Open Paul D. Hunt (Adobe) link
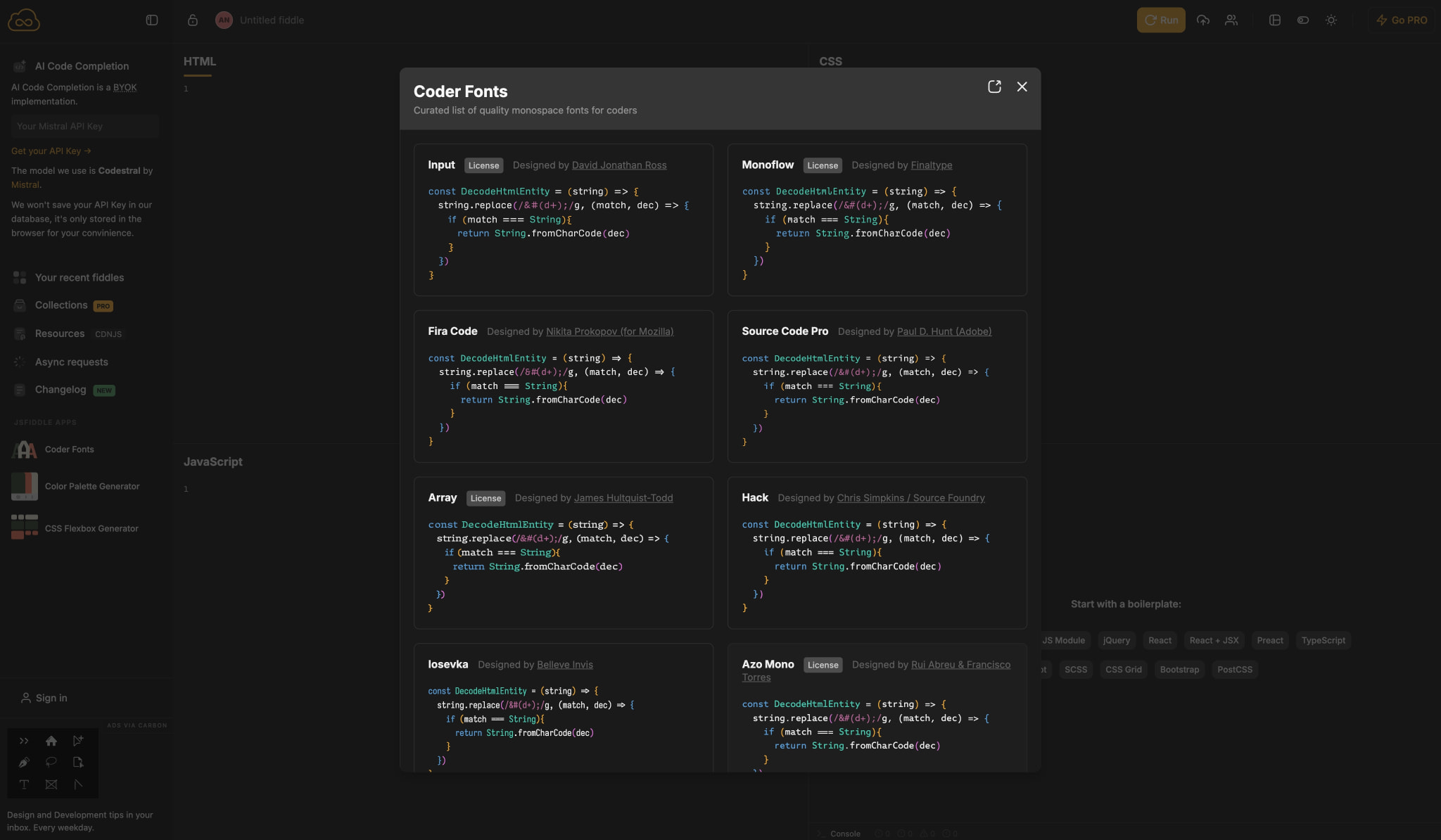This screenshot has width=1441, height=840. coord(944,331)
